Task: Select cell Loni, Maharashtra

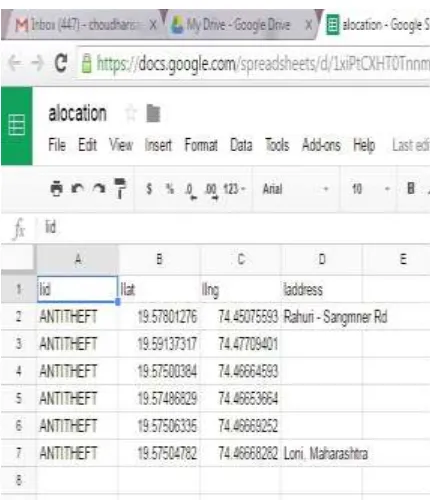Action: click(x=325, y=453)
